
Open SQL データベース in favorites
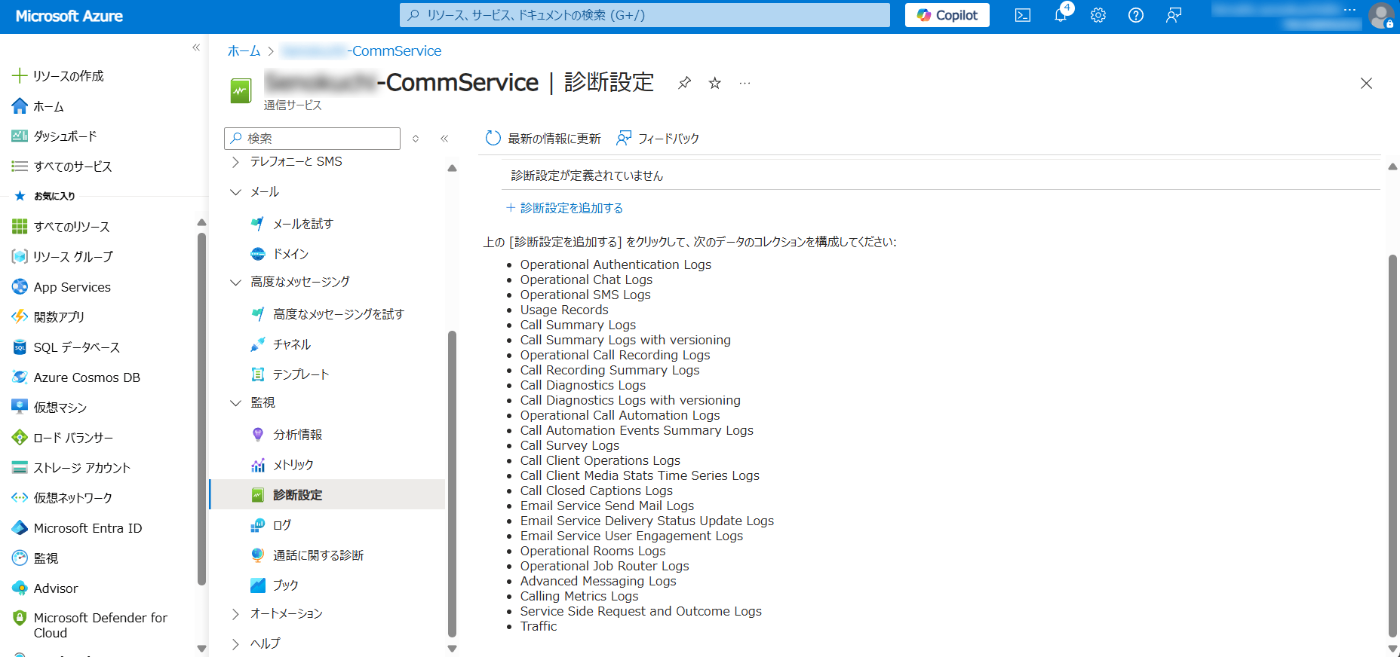tap(65, 347)
